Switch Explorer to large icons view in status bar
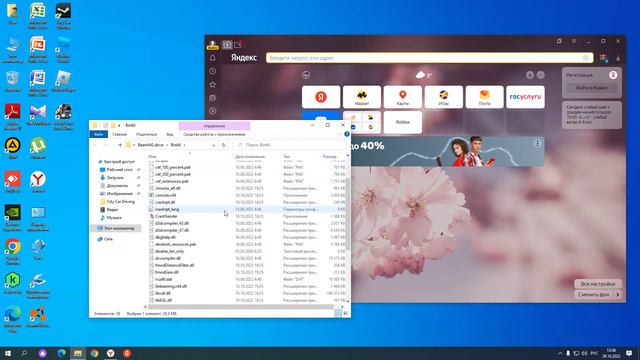 [345, 313]
